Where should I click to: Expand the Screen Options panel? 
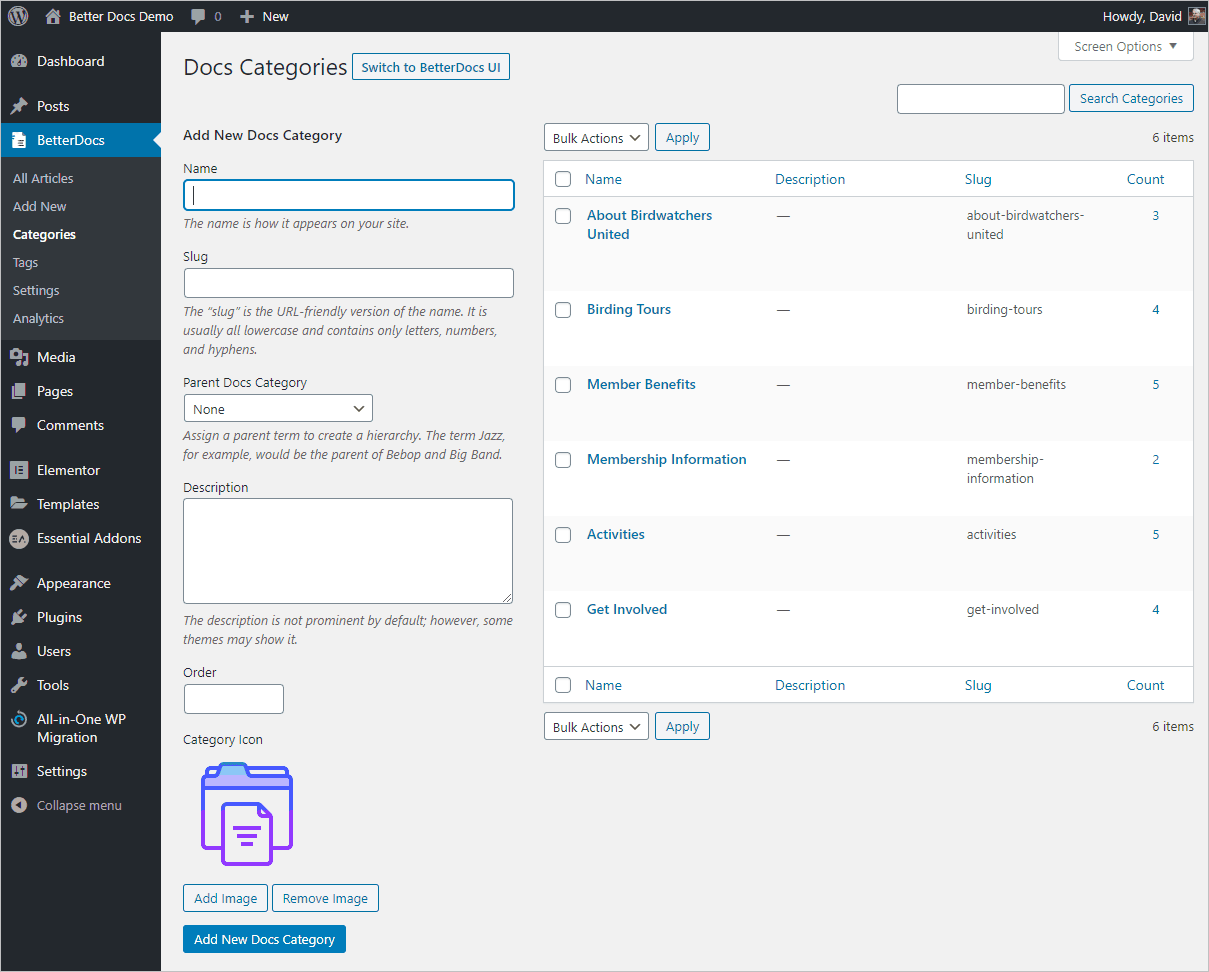pos(1126,46)
